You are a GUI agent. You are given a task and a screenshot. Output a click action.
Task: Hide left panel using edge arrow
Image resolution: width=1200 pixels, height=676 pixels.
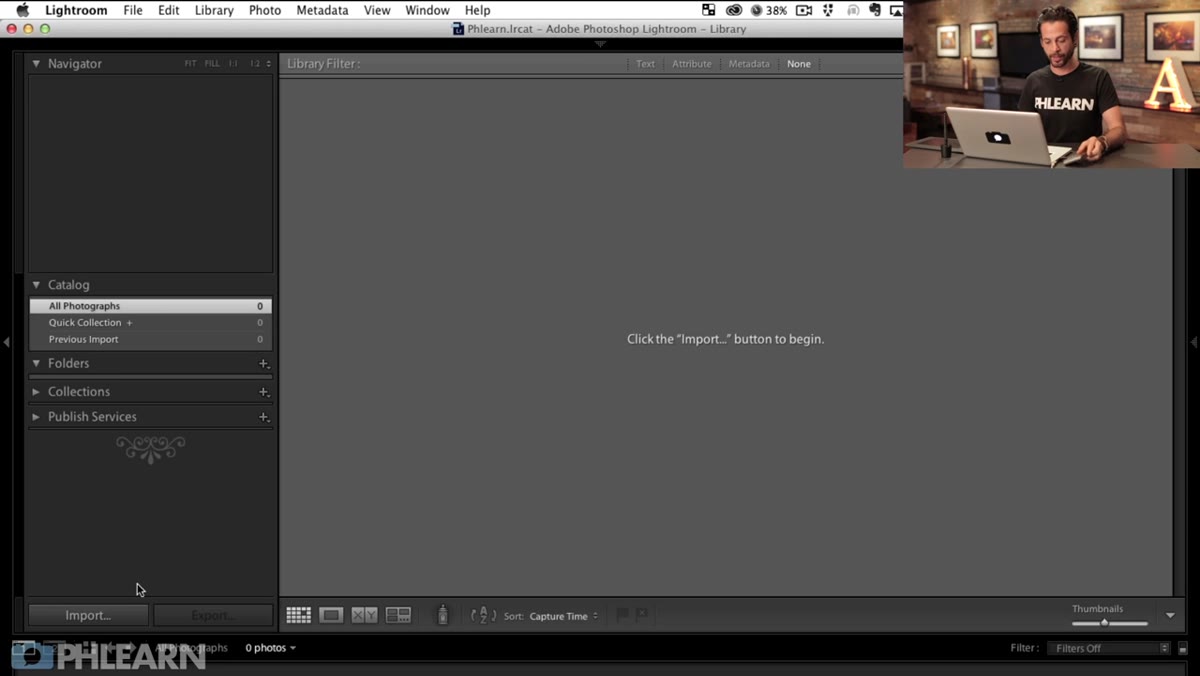tap(6, 342)
